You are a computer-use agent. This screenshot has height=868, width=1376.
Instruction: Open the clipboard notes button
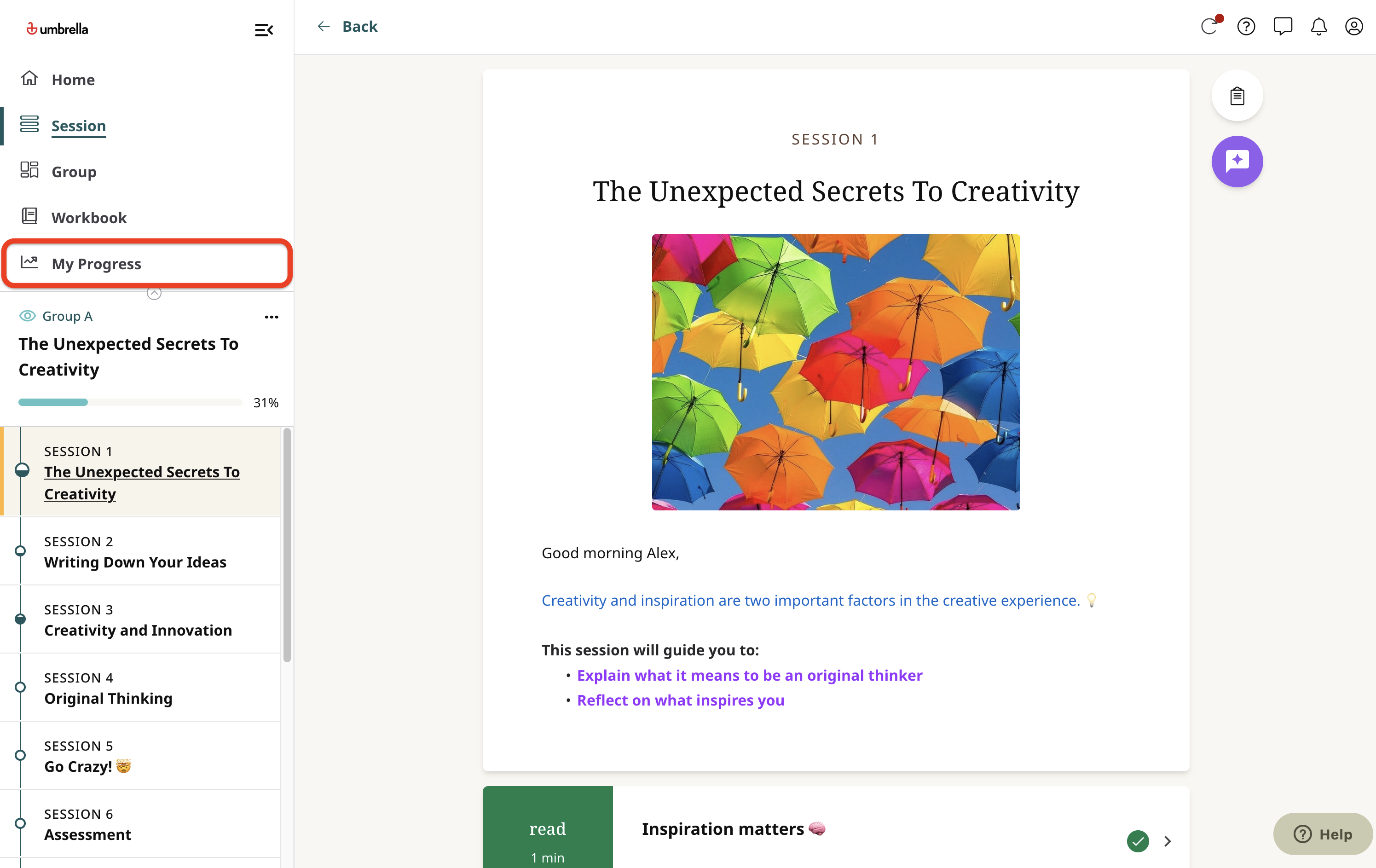coord(1237,95)
